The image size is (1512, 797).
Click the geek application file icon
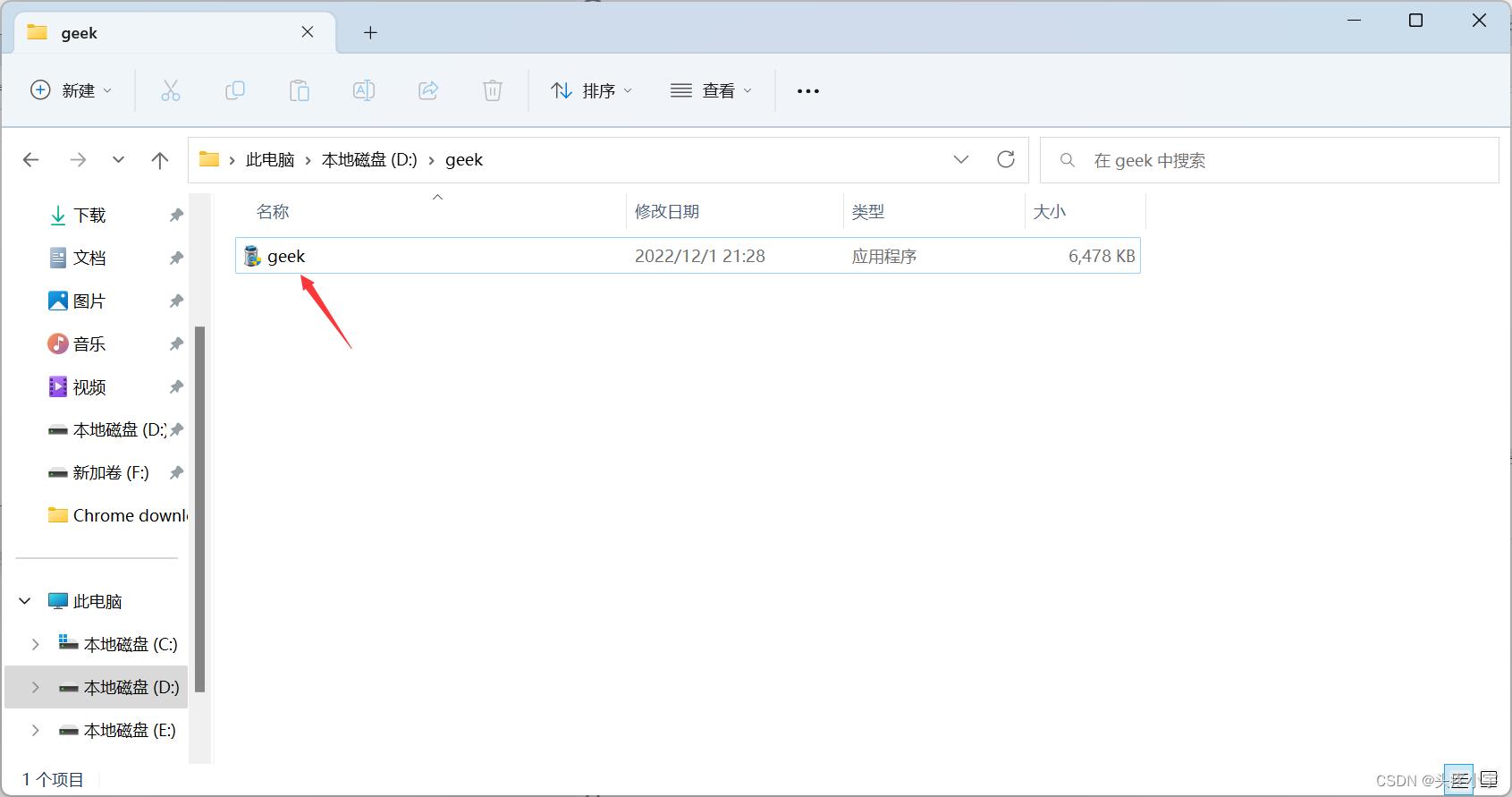tap(252, 257)
